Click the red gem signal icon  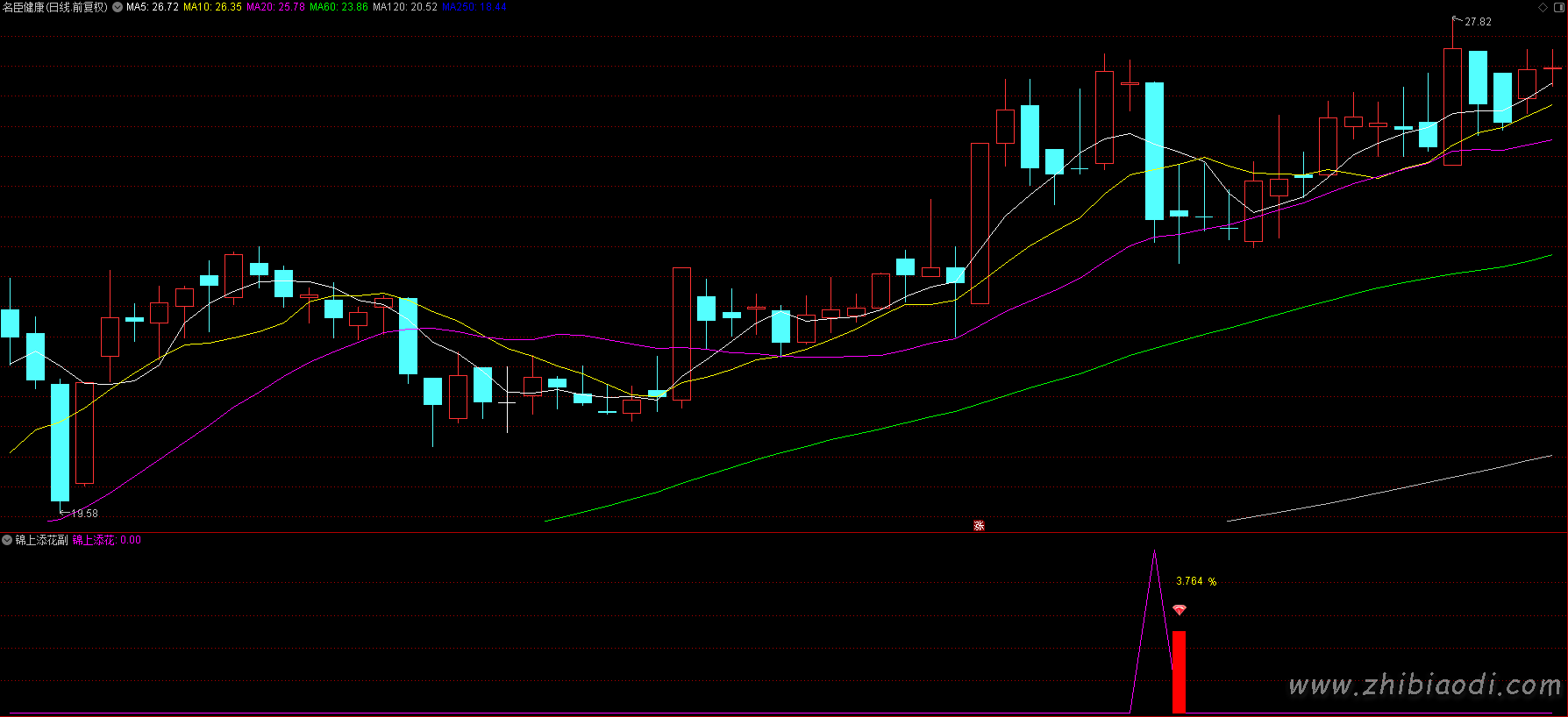click(x=1179, y=610)
